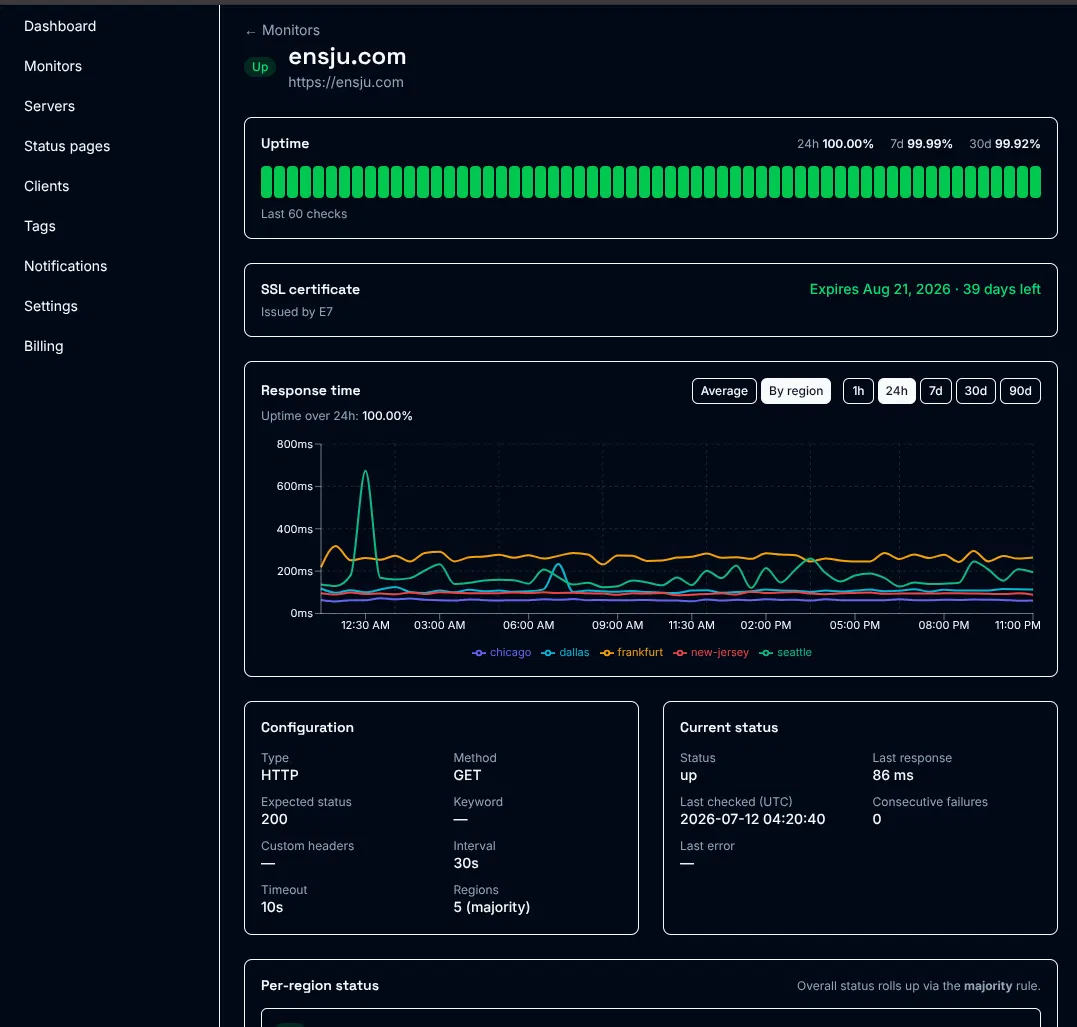
Task: Open the Servers section
Action: (49, 106)
